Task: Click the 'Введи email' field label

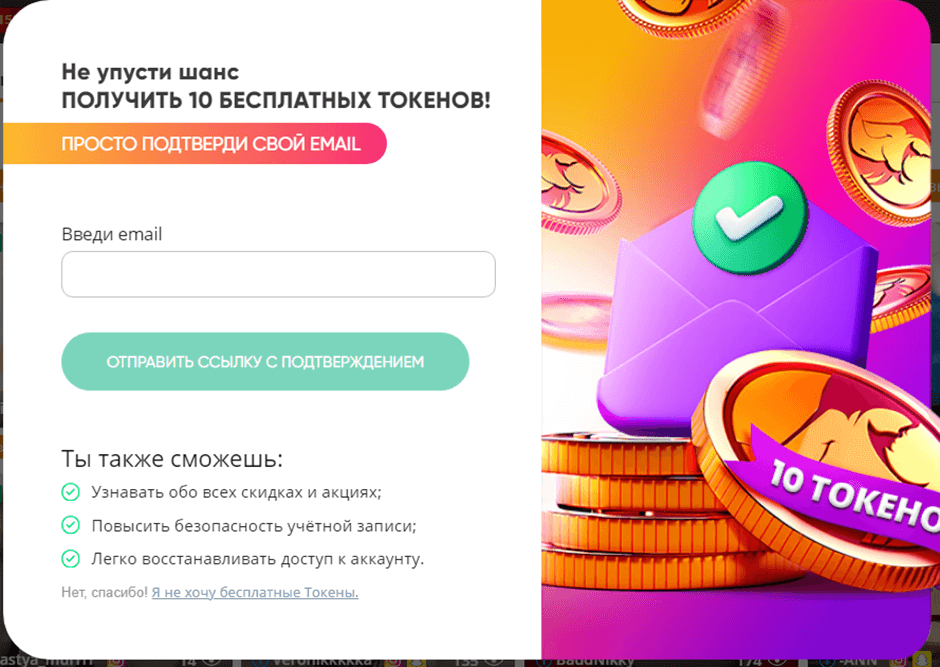Action: coord(112,234)
